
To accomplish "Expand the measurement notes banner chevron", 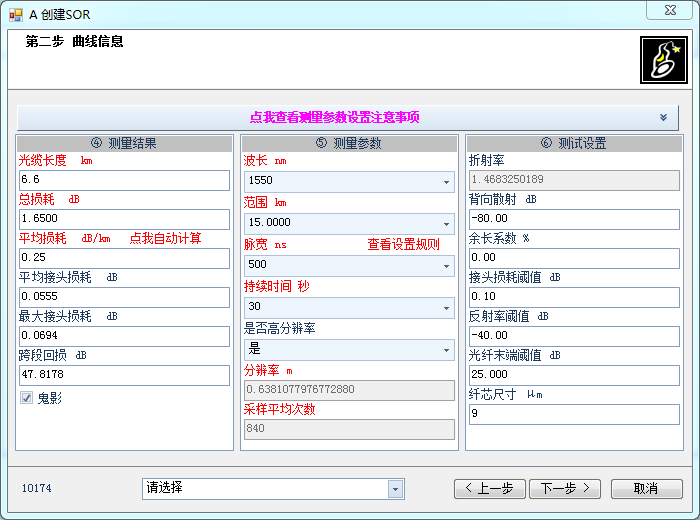I will point(663,117).
